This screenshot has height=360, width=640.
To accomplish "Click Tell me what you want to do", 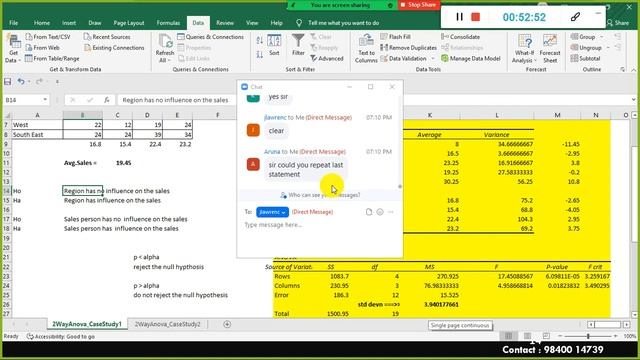I will point(343,23).
